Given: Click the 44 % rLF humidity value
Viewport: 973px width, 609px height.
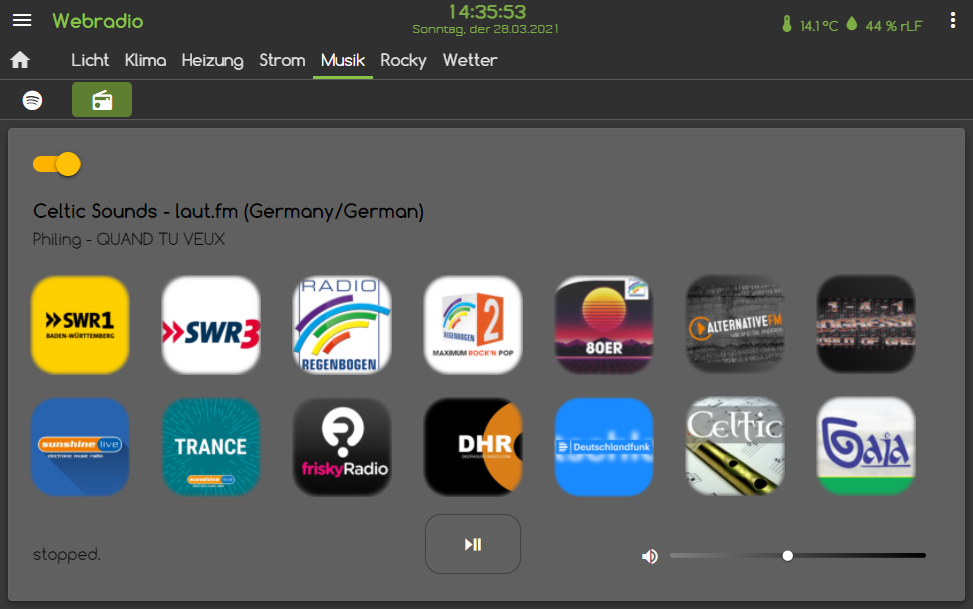Looking at the screenshot, I should pos(894,26).
